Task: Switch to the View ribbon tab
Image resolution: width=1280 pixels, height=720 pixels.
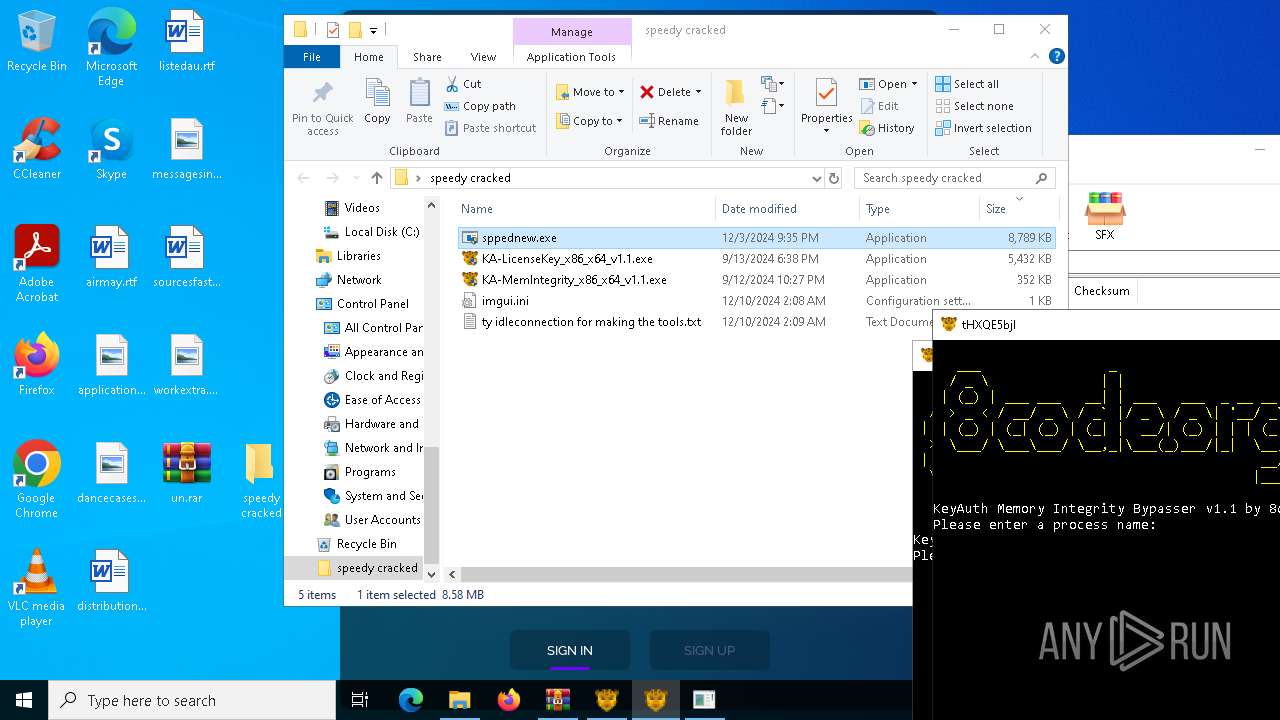Action: click(483, 57)
